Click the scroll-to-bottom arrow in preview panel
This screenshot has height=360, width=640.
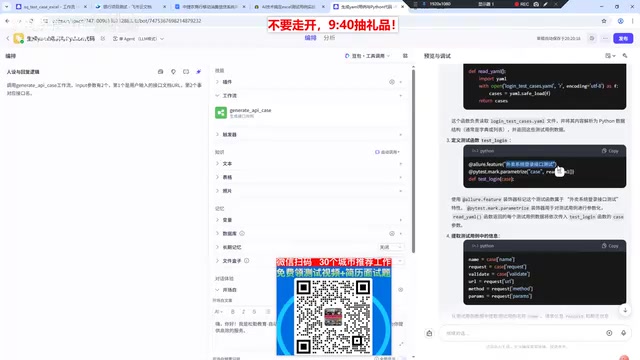pyautogui.click(x=625, y=310)
